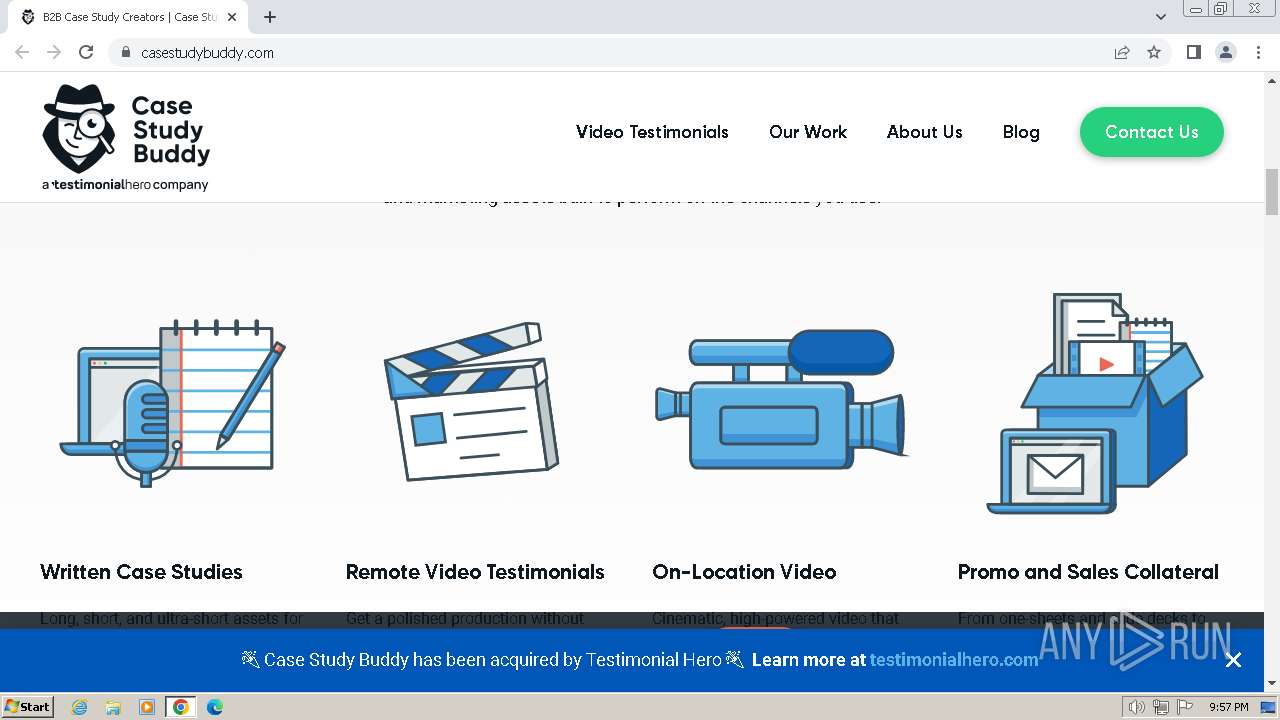Image resolution: width=1280 pixels, height=720 pixels.
Task: Close the B2B Case Study Creators tab
Action: [x=232, y=17]
